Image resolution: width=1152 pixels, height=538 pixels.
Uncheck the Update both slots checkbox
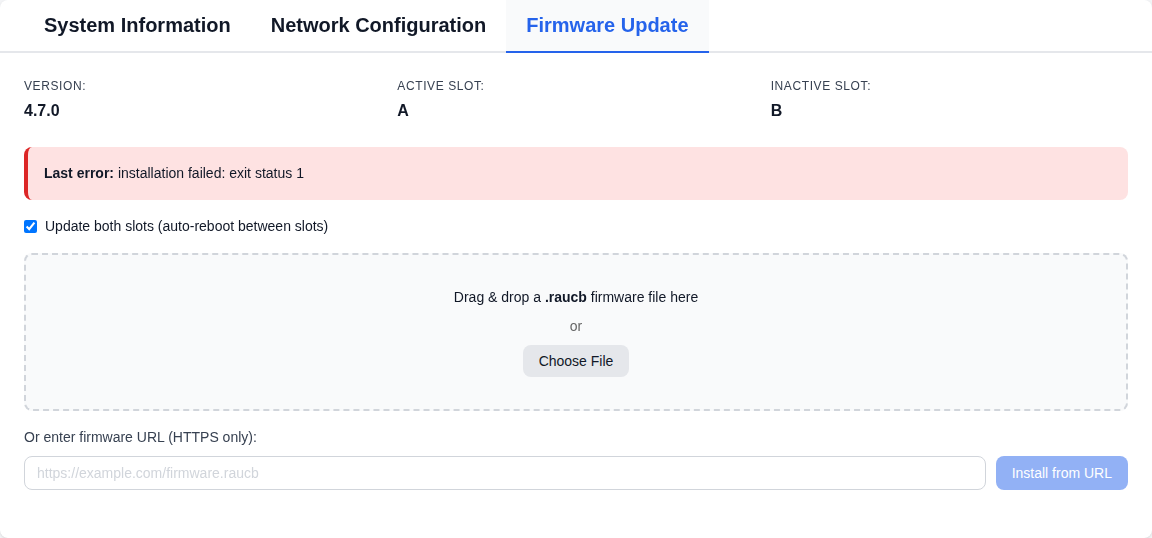(x=30, y=226)
